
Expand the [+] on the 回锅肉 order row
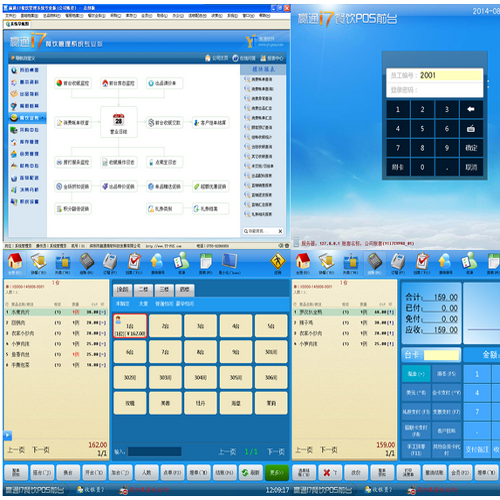pyautogui.click(x=103, y=323)
